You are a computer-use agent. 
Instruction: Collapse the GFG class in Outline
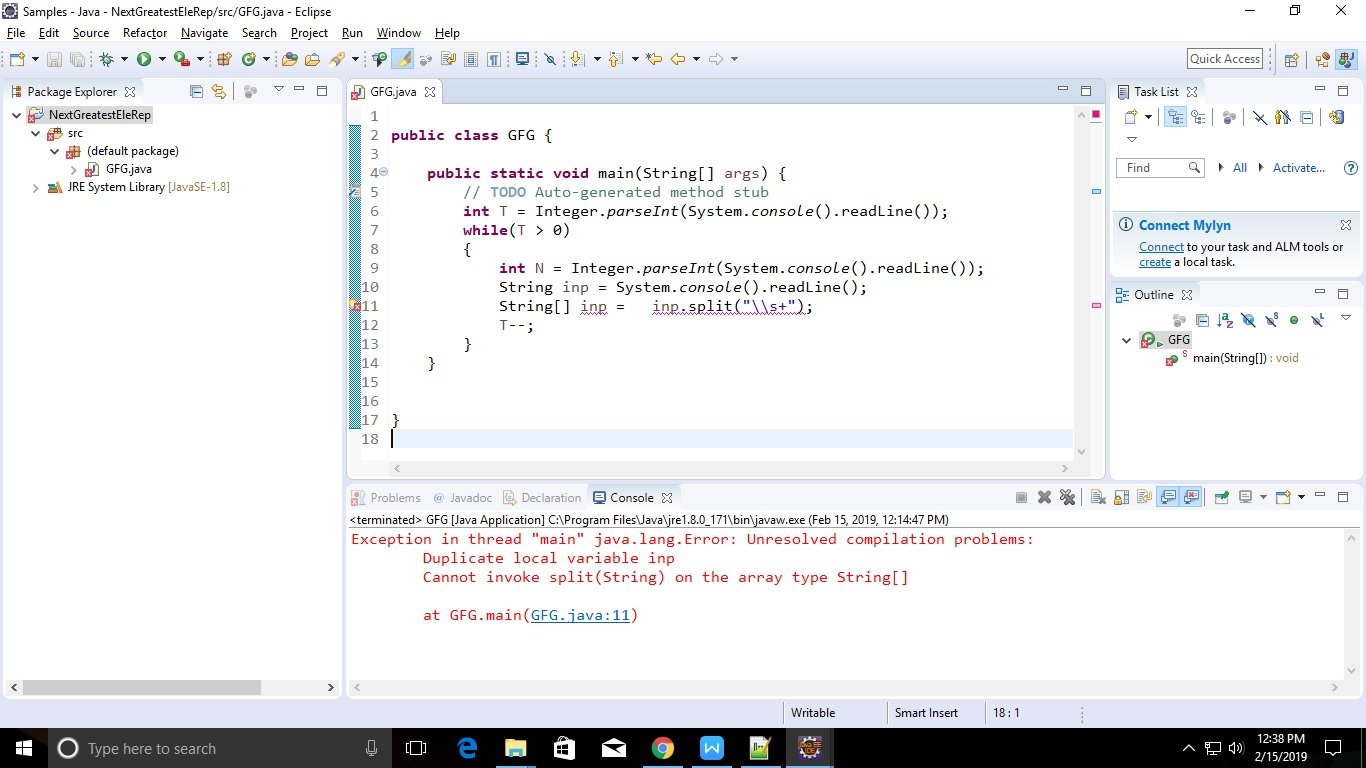[x=1127, y=340]
